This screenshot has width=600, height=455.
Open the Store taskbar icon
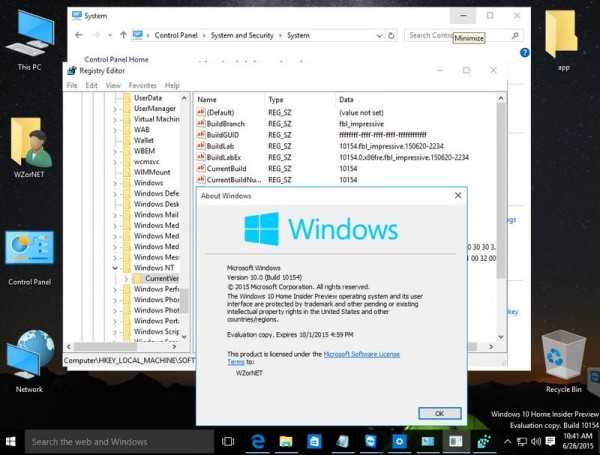(314, 442)
